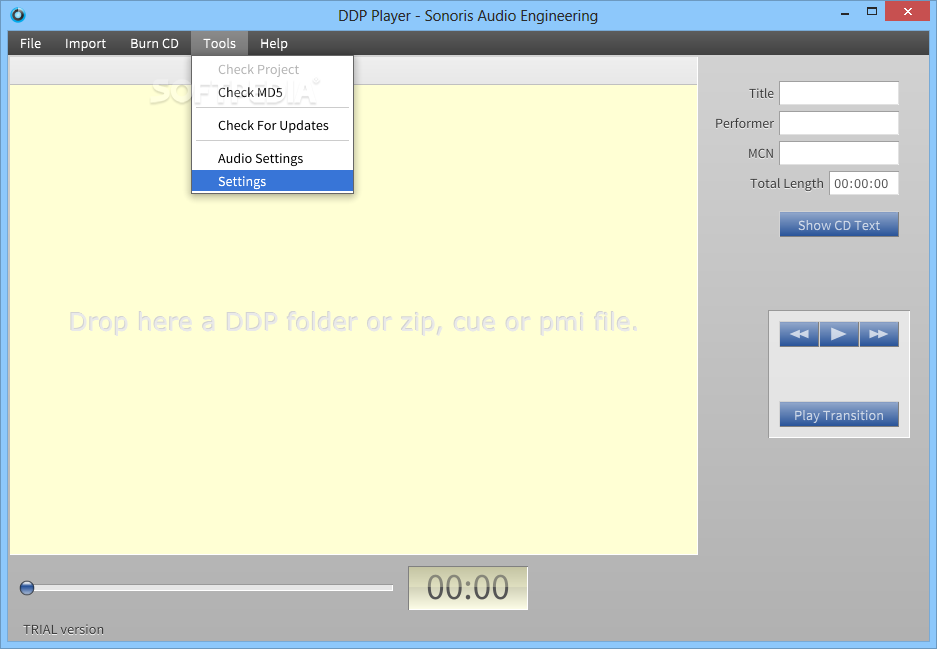Click the Play Transition button

pos(839,415)
